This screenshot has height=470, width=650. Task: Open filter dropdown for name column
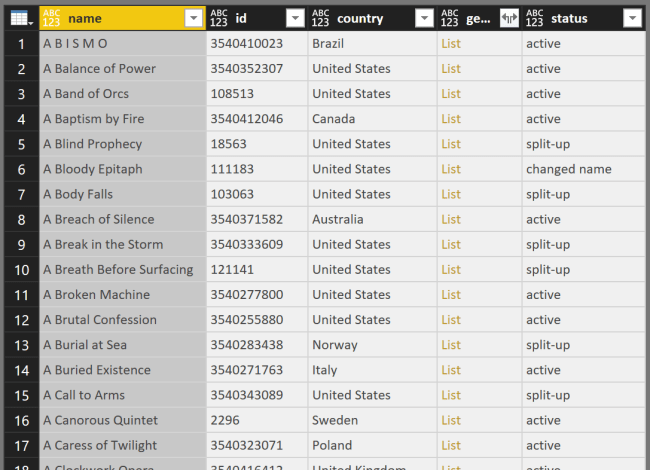tap(193, 18)
